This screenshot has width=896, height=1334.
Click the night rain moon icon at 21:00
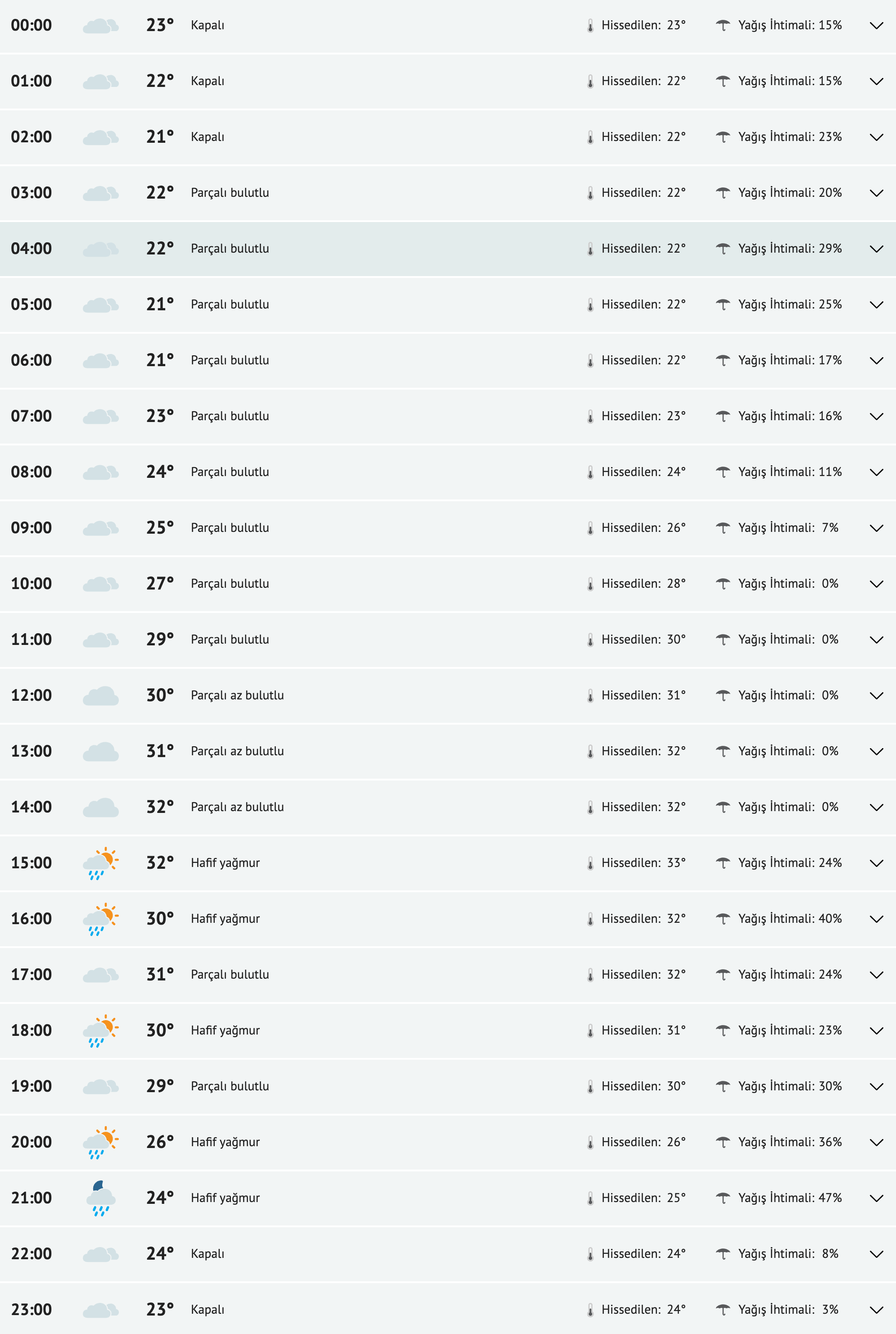coord(100,1198)
